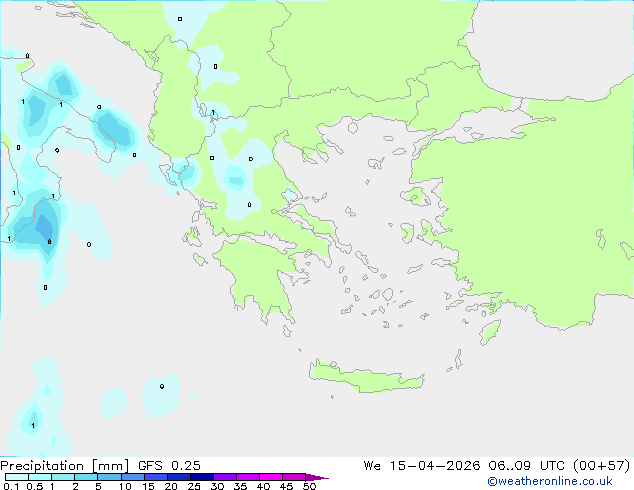Screen dimensions: 634x490
Task: Click the 2–5 mm legend color swatch
Action: (86, 477)
